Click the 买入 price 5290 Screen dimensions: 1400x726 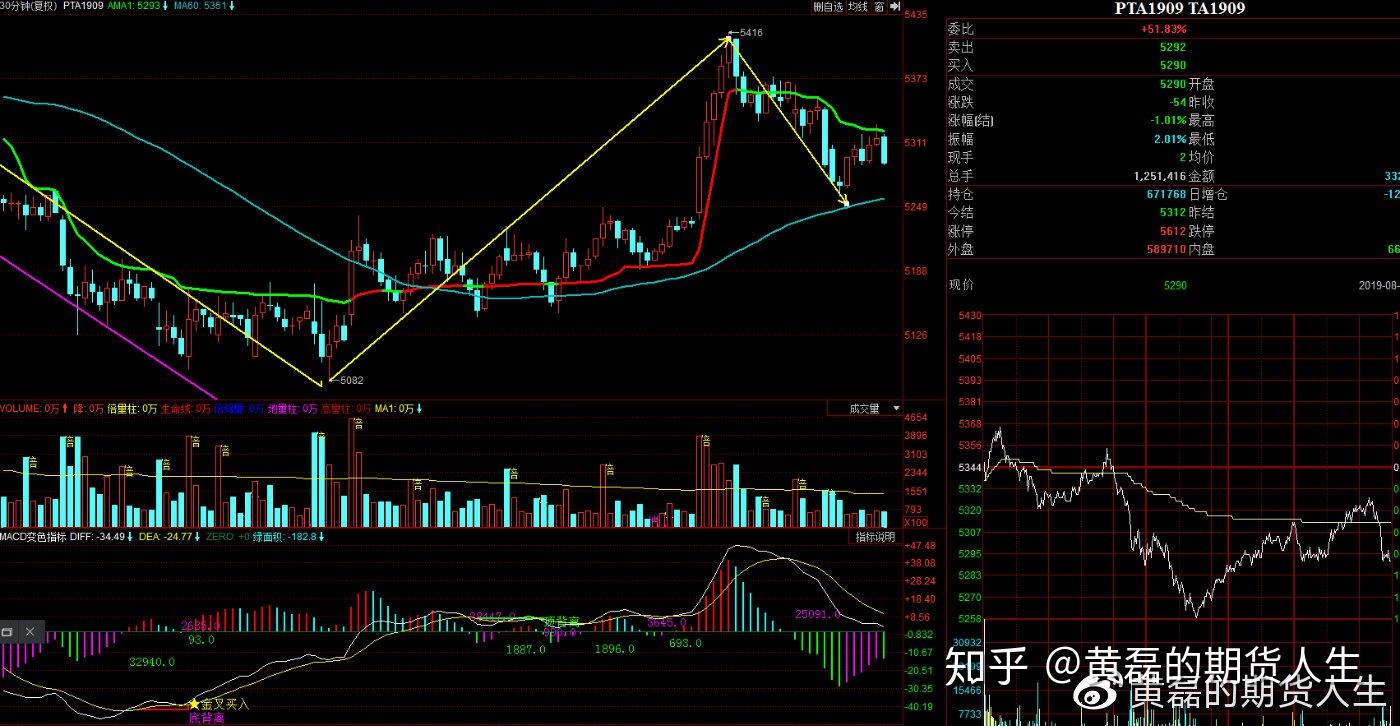[x=1173, y=65]
